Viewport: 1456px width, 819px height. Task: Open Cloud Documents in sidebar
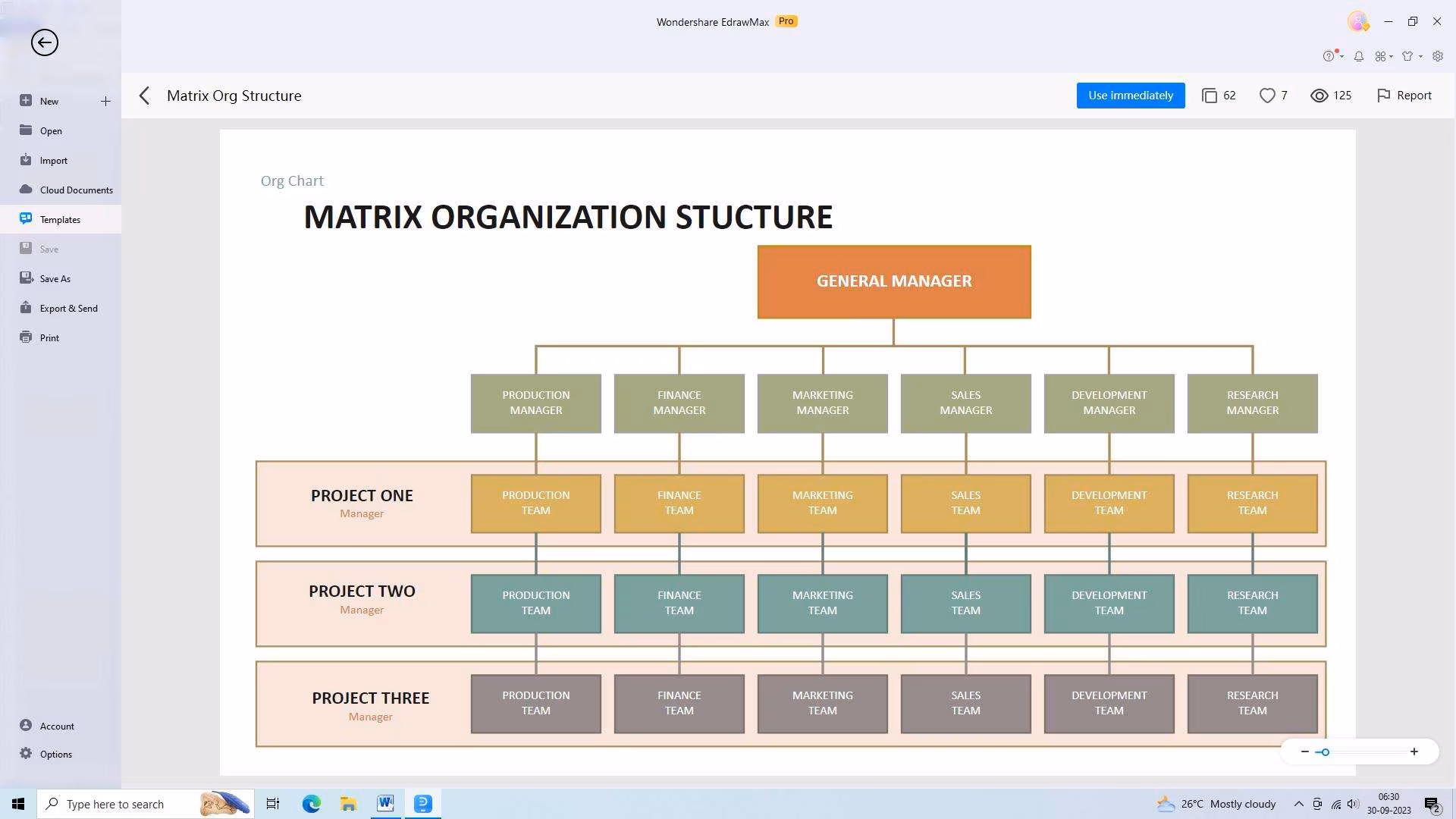point(76,190)
